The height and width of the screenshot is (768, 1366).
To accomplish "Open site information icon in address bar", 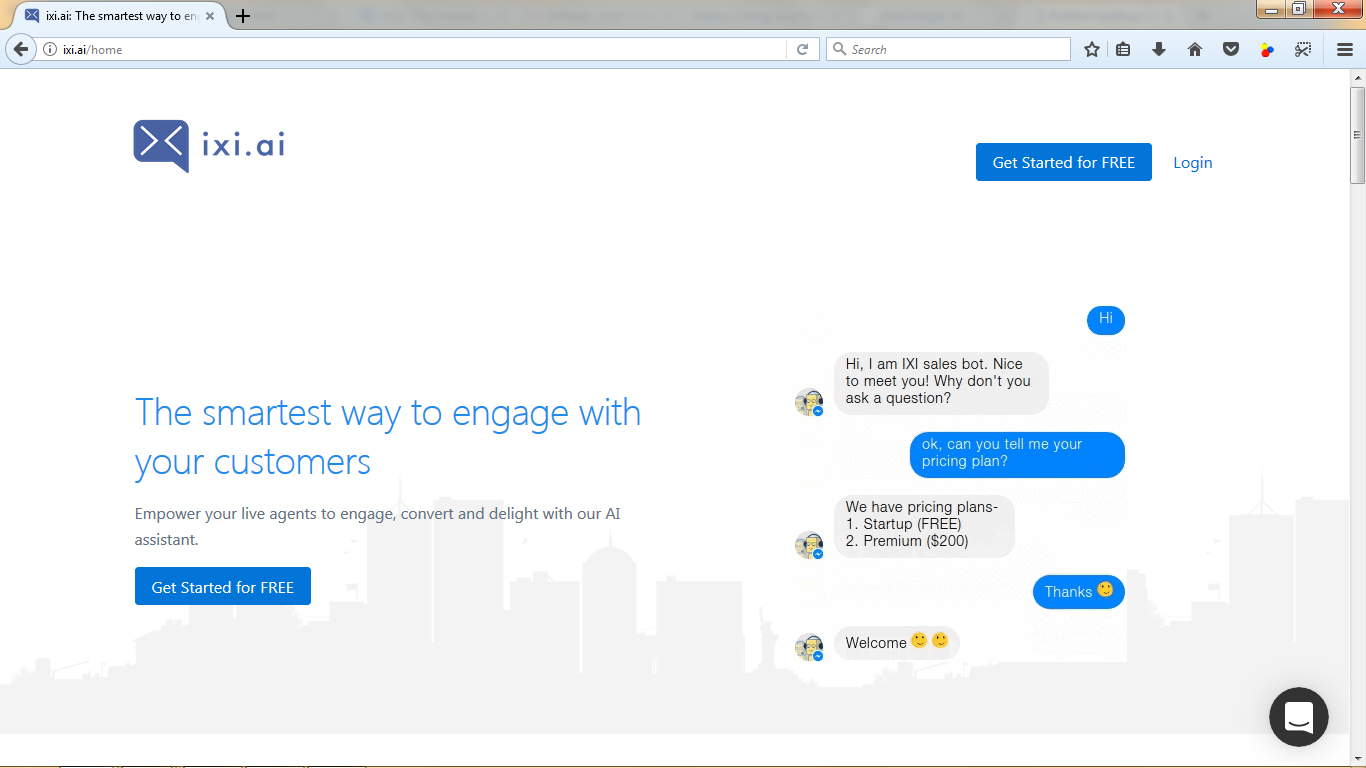I will [x=50, y=49].
